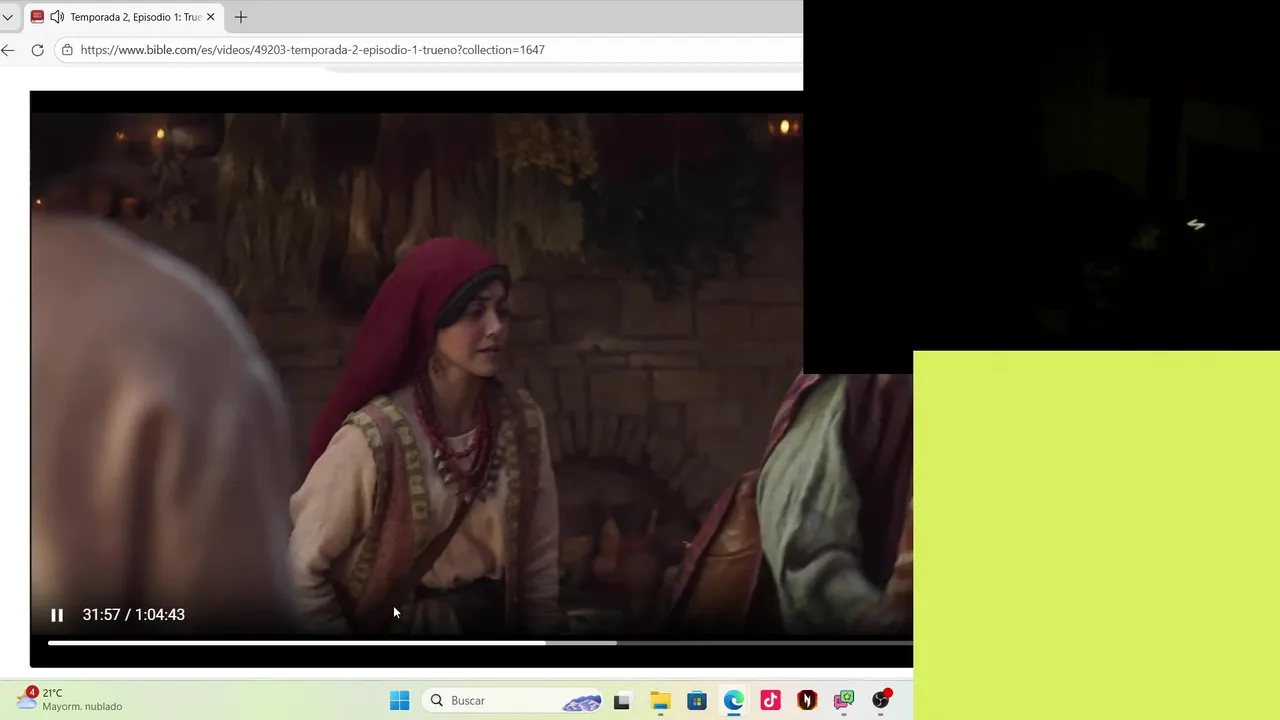Open OBS Studio on the taskbar
The image size is (1280, 720).
(881, 700)
